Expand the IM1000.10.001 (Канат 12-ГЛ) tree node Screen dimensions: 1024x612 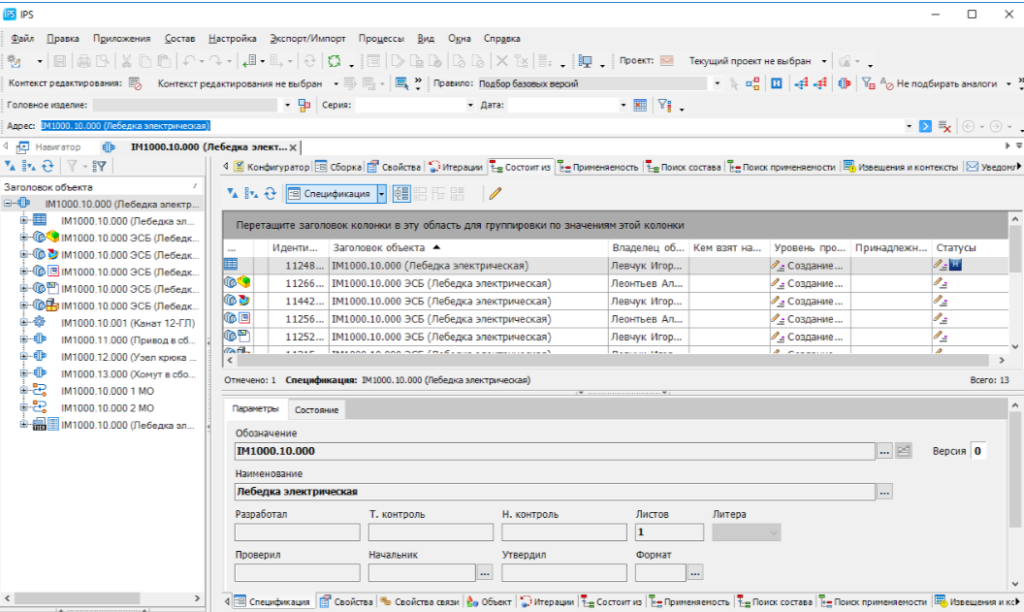coord(25,323)
